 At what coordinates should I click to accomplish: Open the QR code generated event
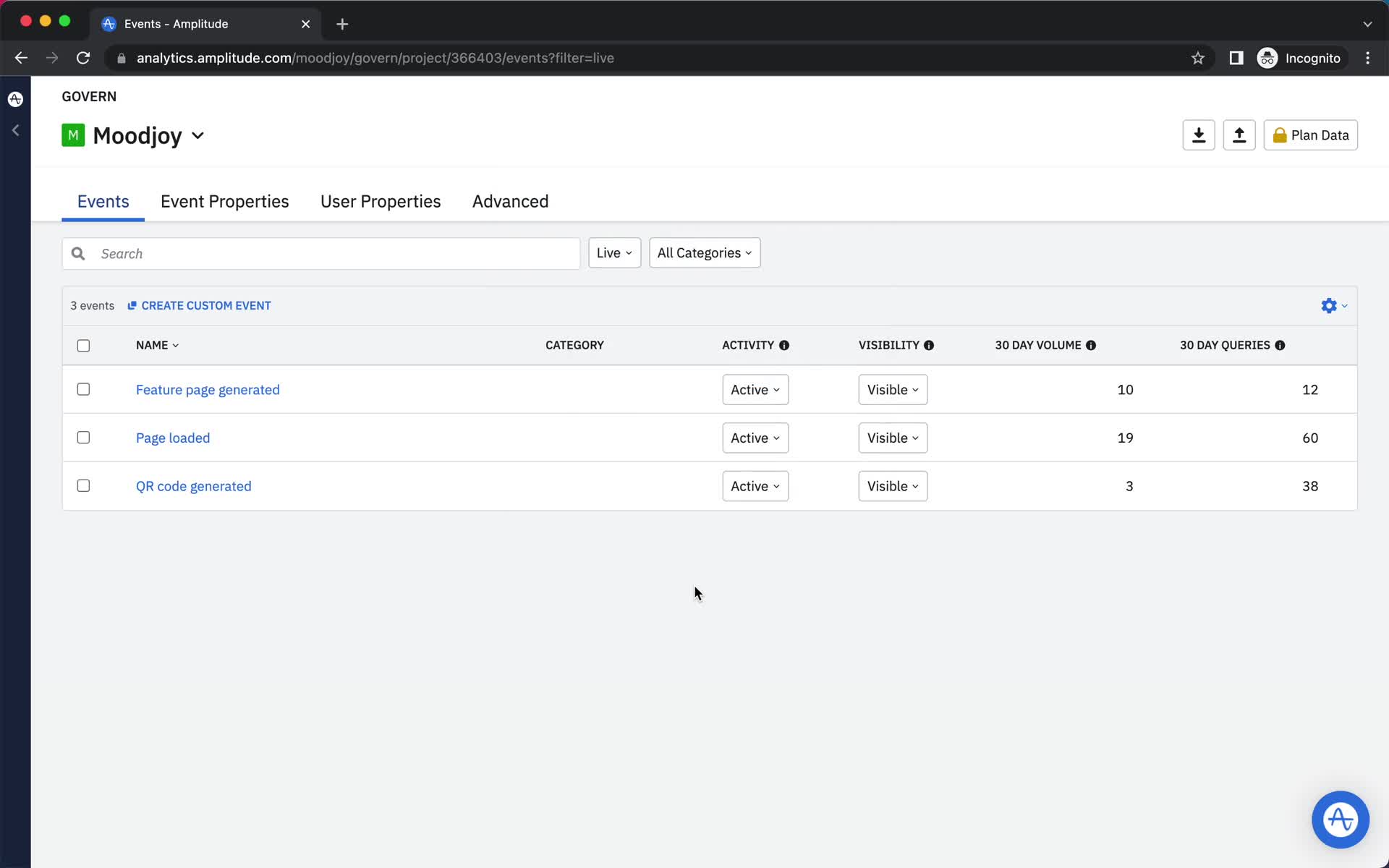click(194, 486)
